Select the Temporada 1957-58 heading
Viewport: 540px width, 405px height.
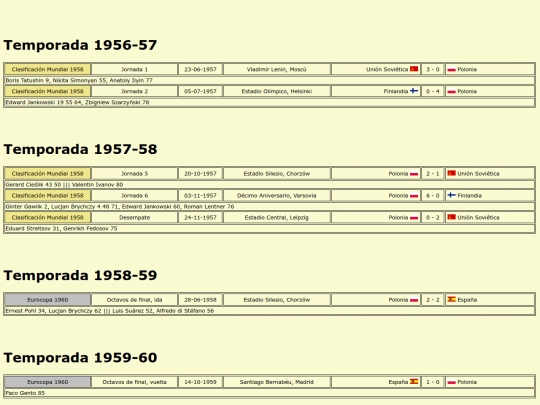pyautogui.click(x=80, y=149)
